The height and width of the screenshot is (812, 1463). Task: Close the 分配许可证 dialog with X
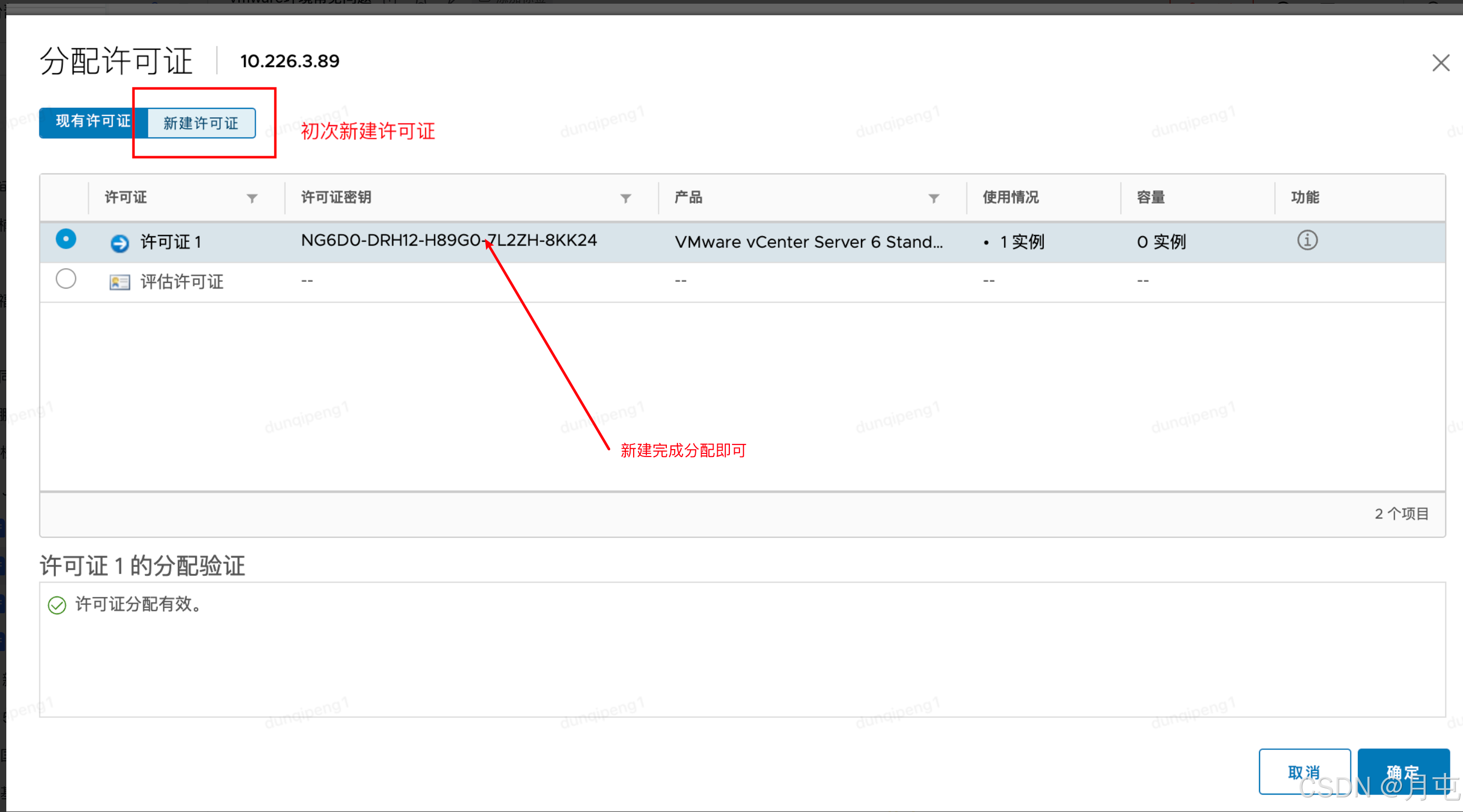pos(1440,63)
